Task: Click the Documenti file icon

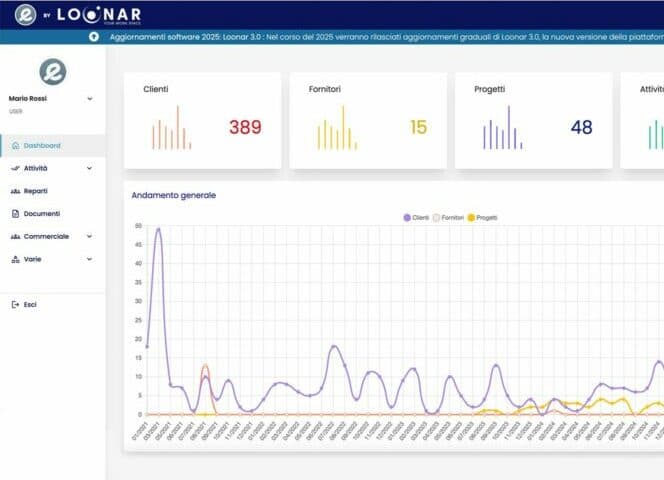Action: pos(15,214)
